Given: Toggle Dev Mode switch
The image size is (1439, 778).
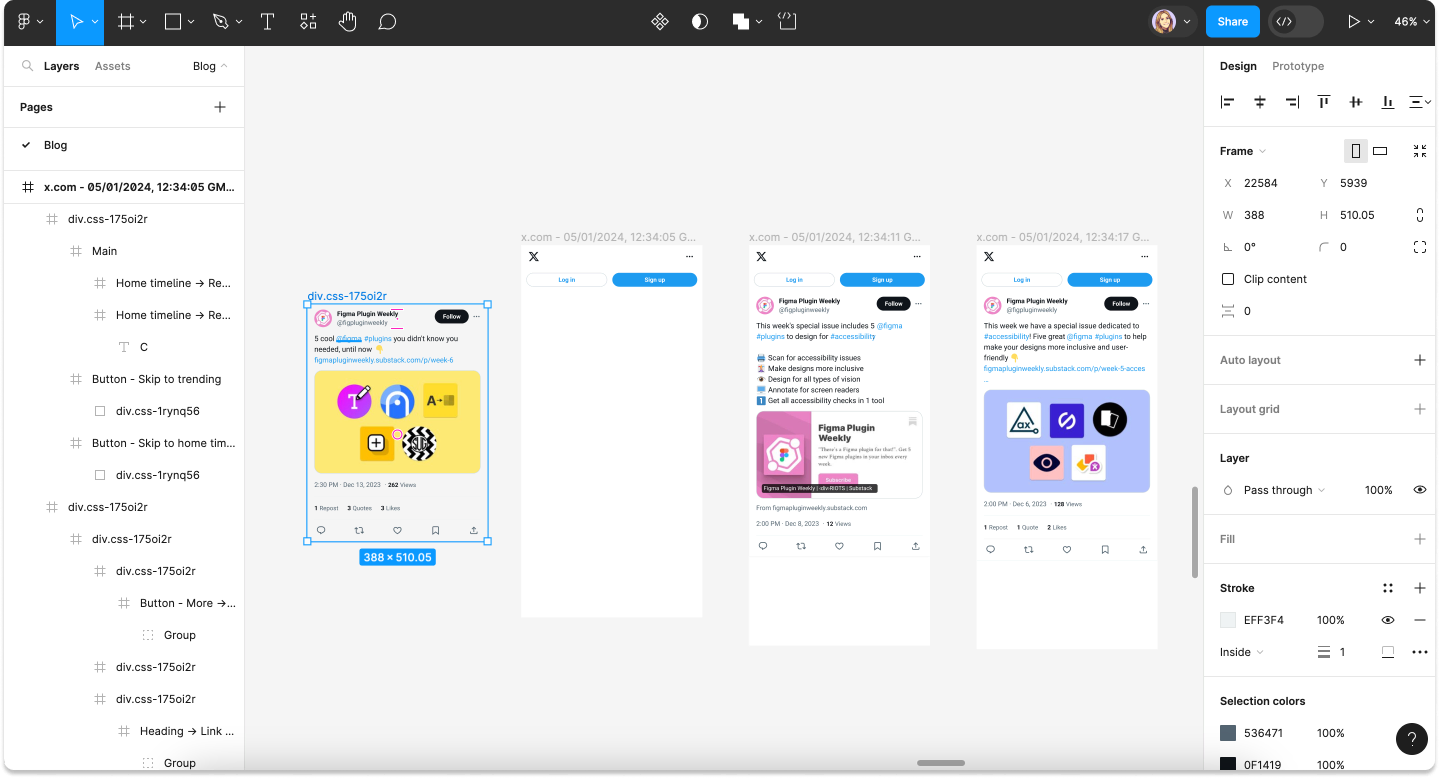Looking at the screenshot, I should (x=1296, y=21).
